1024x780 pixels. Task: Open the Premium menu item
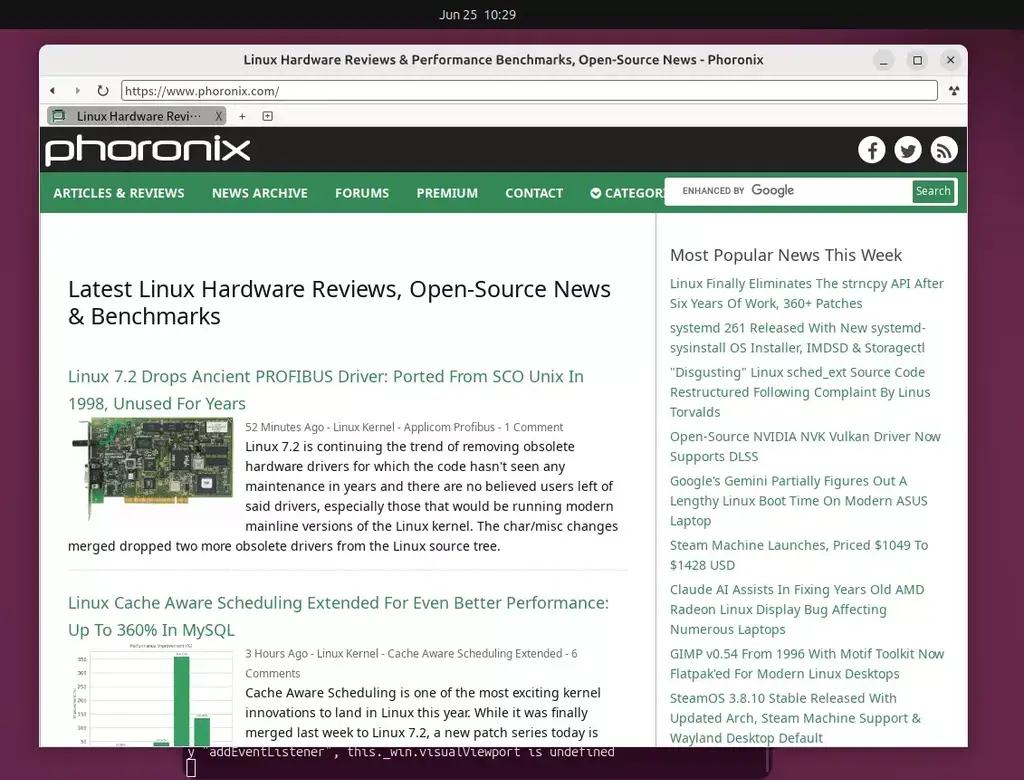point(447,193)
